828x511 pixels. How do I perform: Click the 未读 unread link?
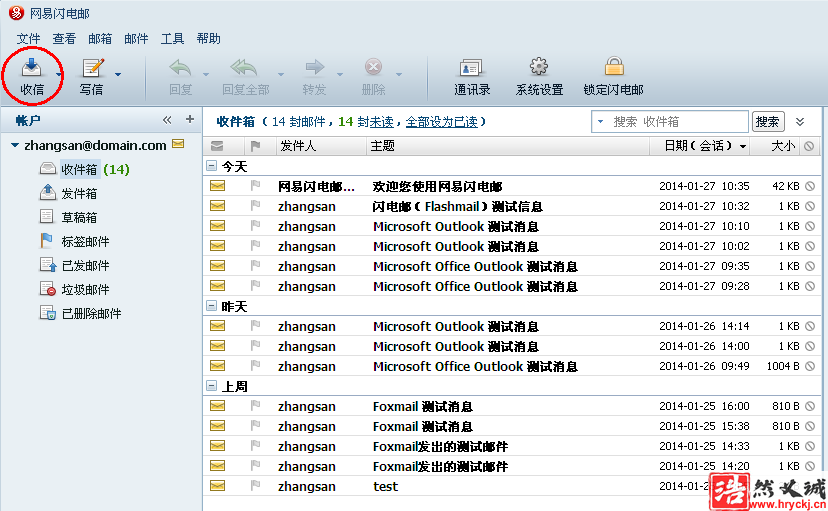382,122
